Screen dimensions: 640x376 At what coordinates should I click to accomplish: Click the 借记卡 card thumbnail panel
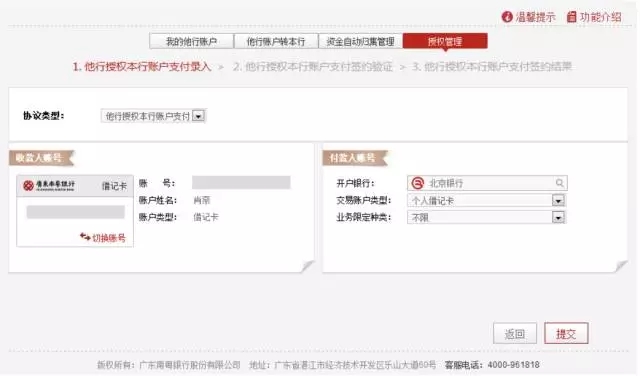(x=75, y=211)
